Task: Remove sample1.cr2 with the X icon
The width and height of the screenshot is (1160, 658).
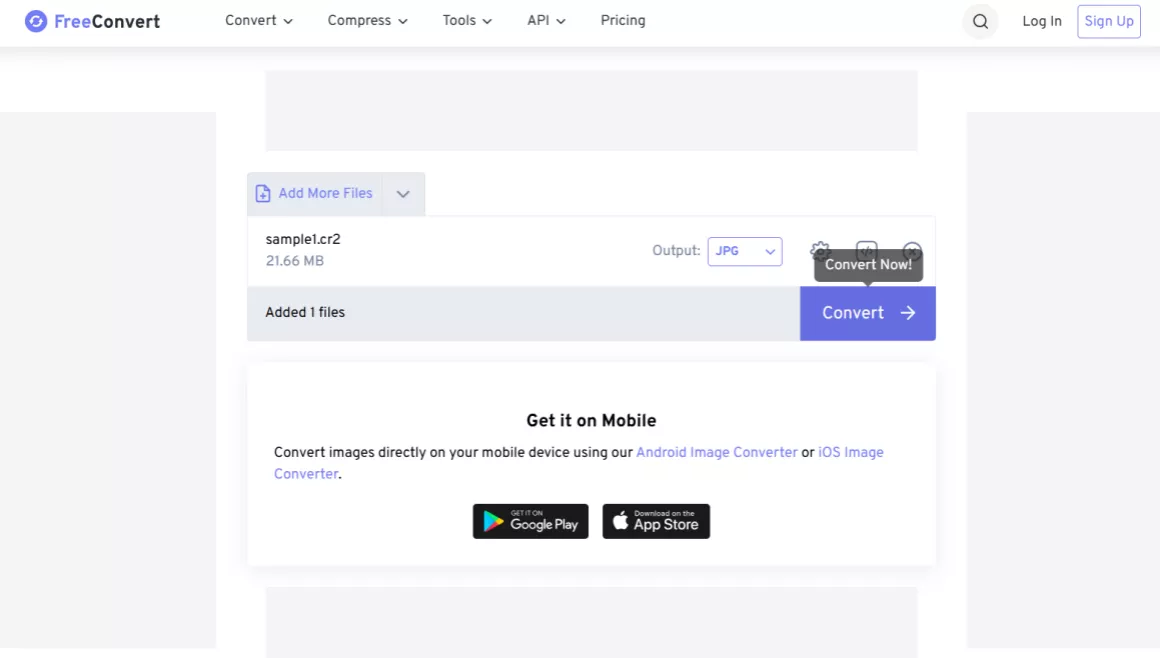Action: pyautogui.click(x=912, y=250)
